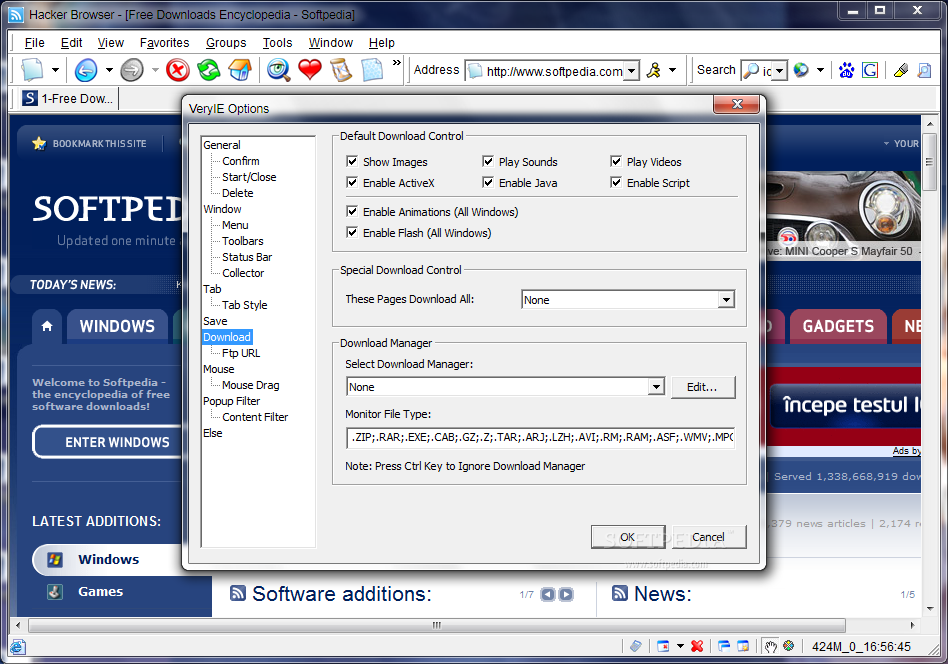Viewport: 948px width, 664px height.
Task: Click the grey Forward arrow icon
Action: (x=132, y=70)
